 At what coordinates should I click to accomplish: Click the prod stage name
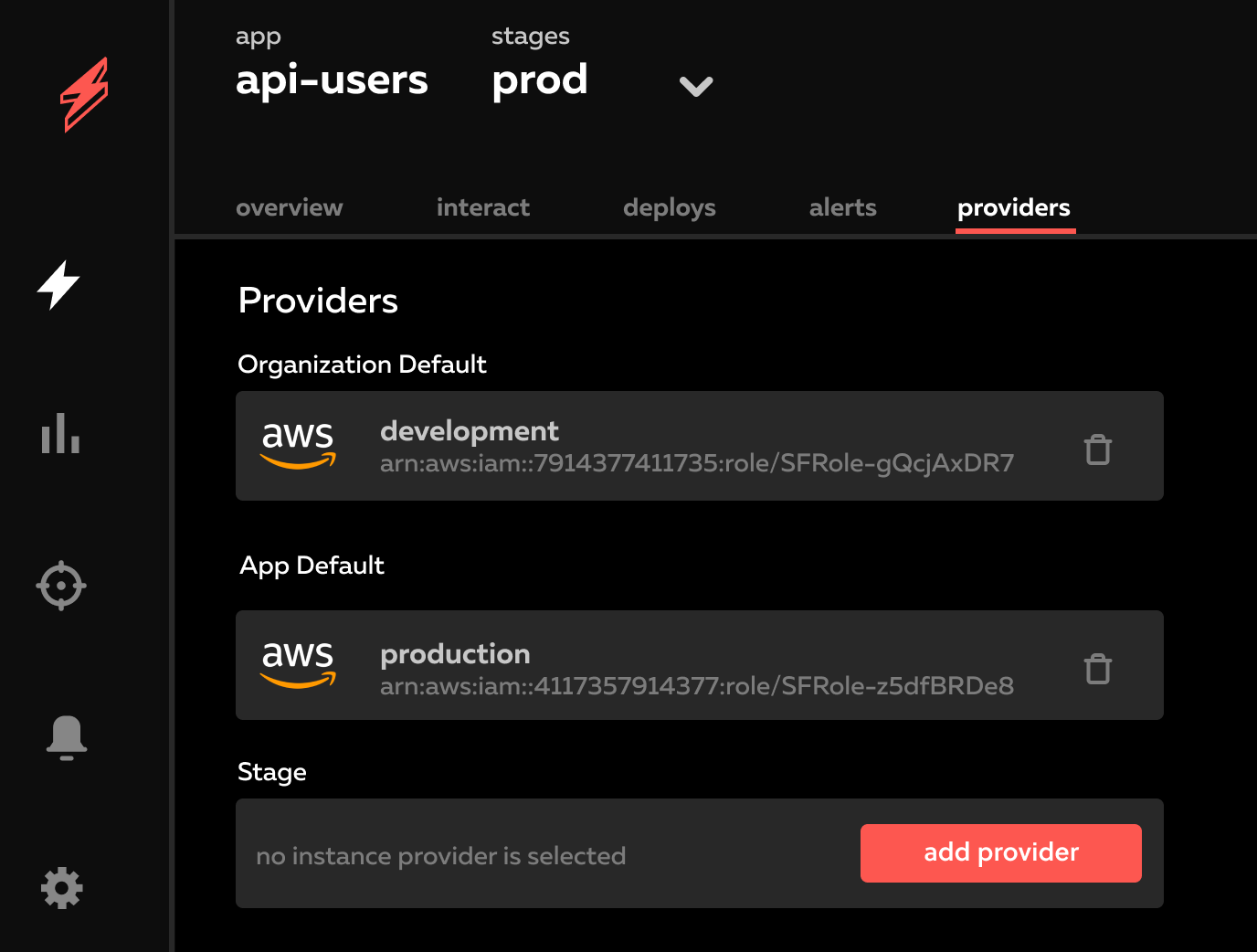(x=540, y=80)
